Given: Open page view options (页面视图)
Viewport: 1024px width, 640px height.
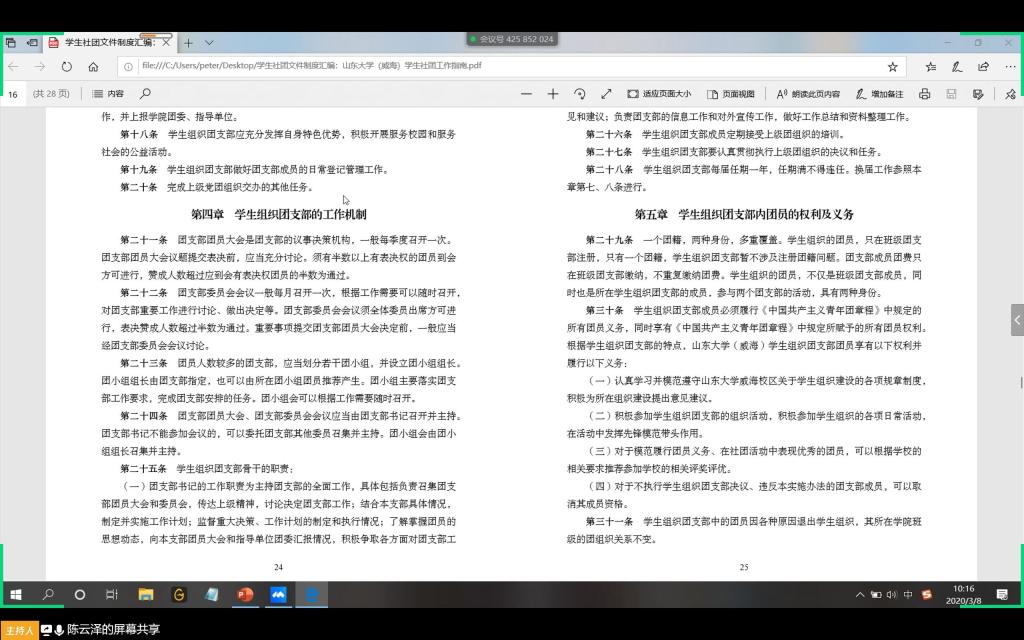Looking at the screenshot, I should [731, 94].
